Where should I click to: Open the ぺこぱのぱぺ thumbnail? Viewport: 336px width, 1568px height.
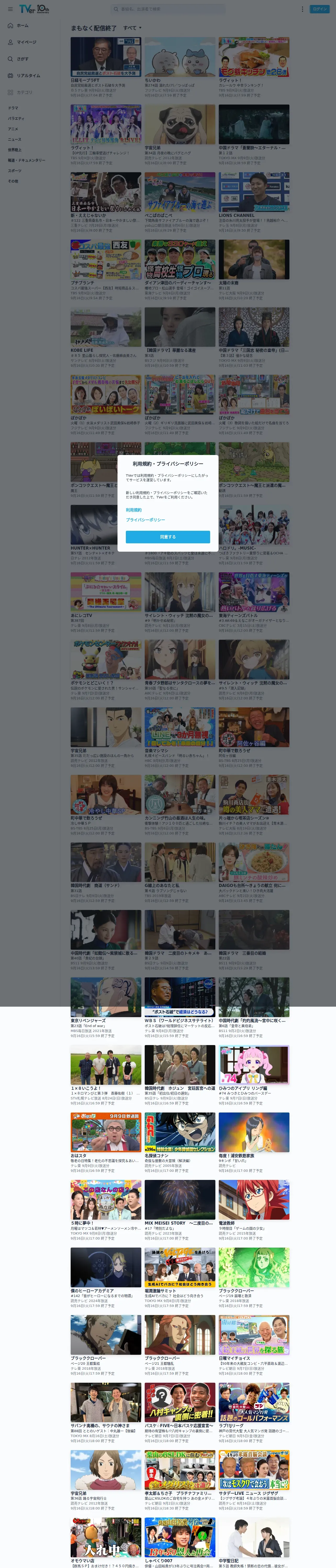(x=180, y=192)
